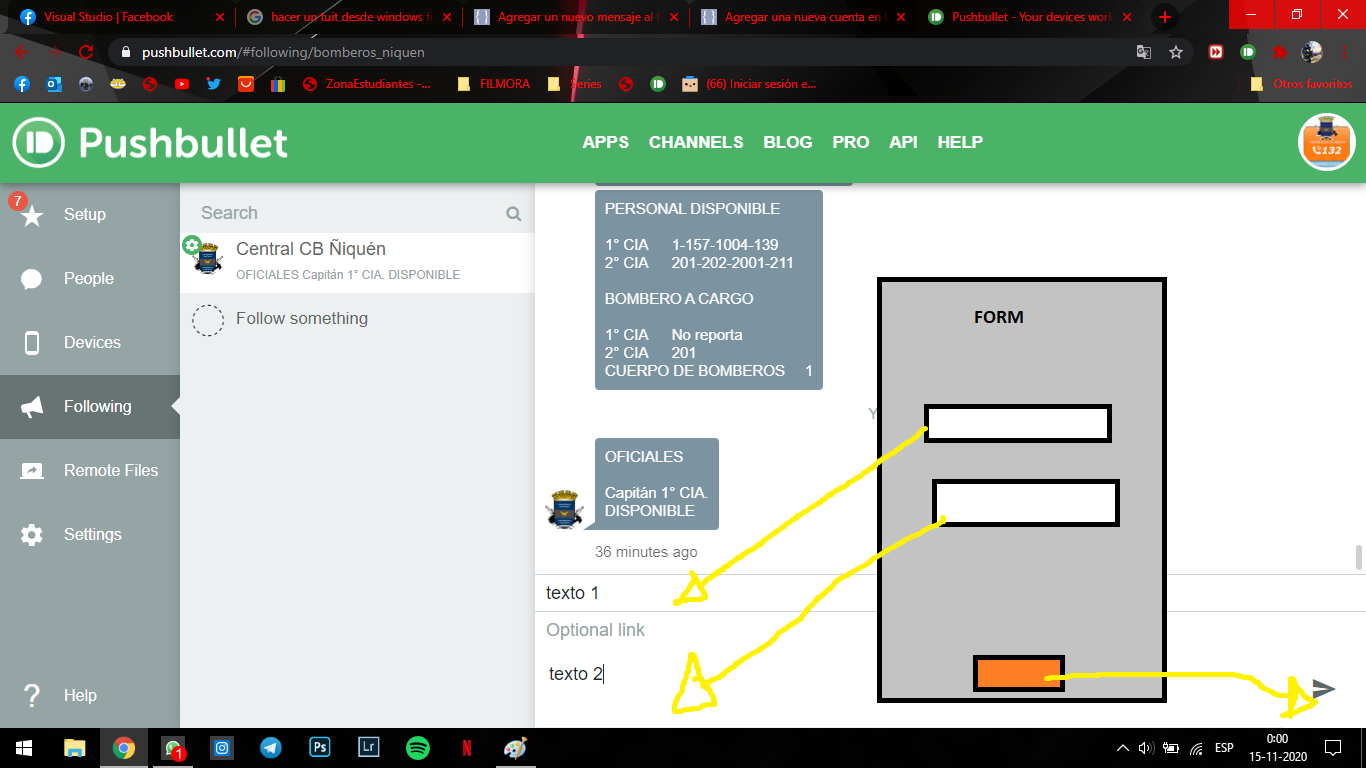Select Following in the sidebar
The height and width of the screenshot is (768, 1366).
pos(90,406)
